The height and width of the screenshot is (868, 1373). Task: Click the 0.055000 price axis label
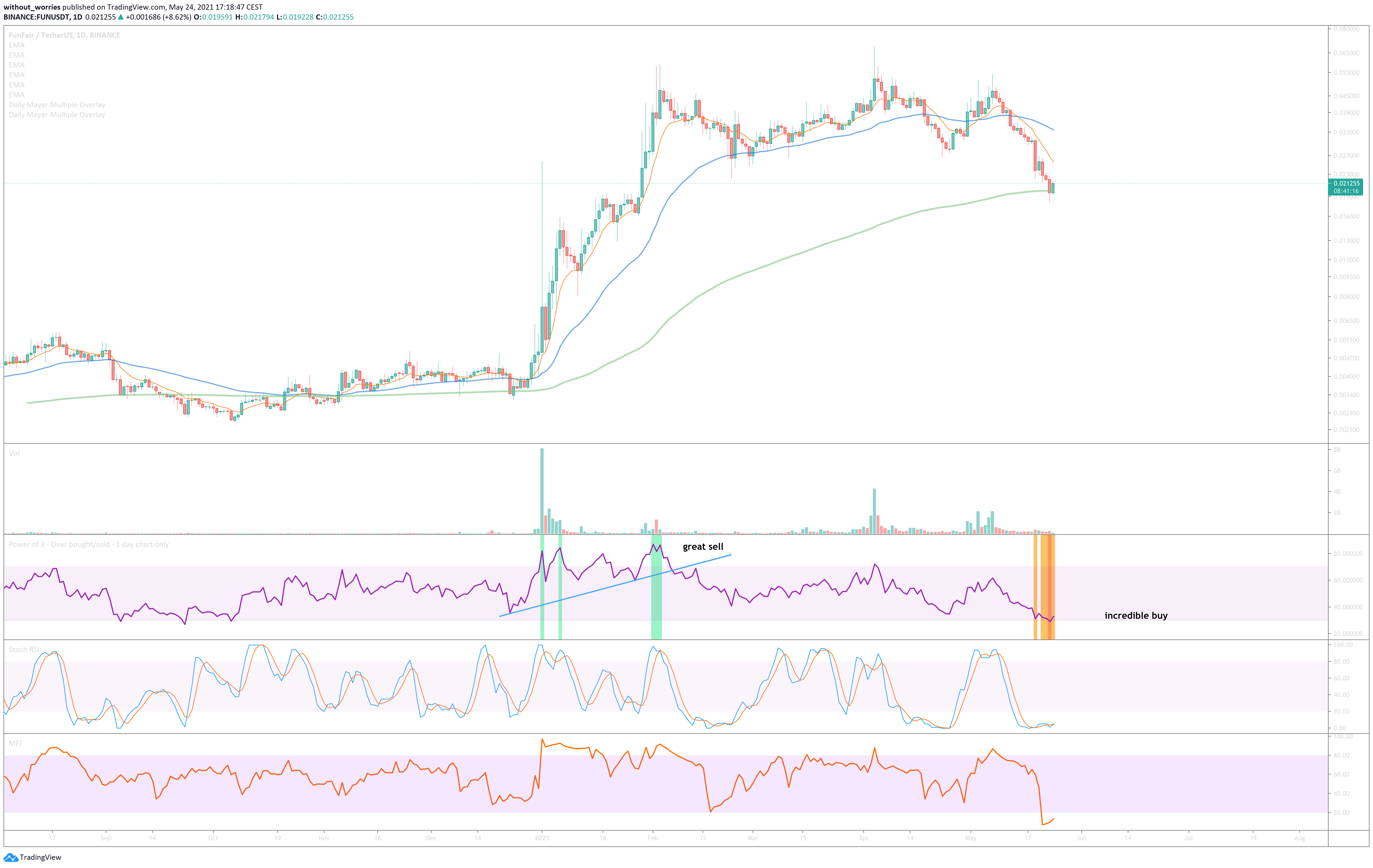1346,73
